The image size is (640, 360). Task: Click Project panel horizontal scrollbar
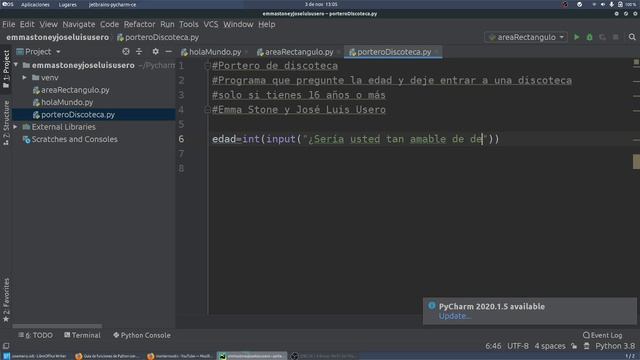point(57,326)
